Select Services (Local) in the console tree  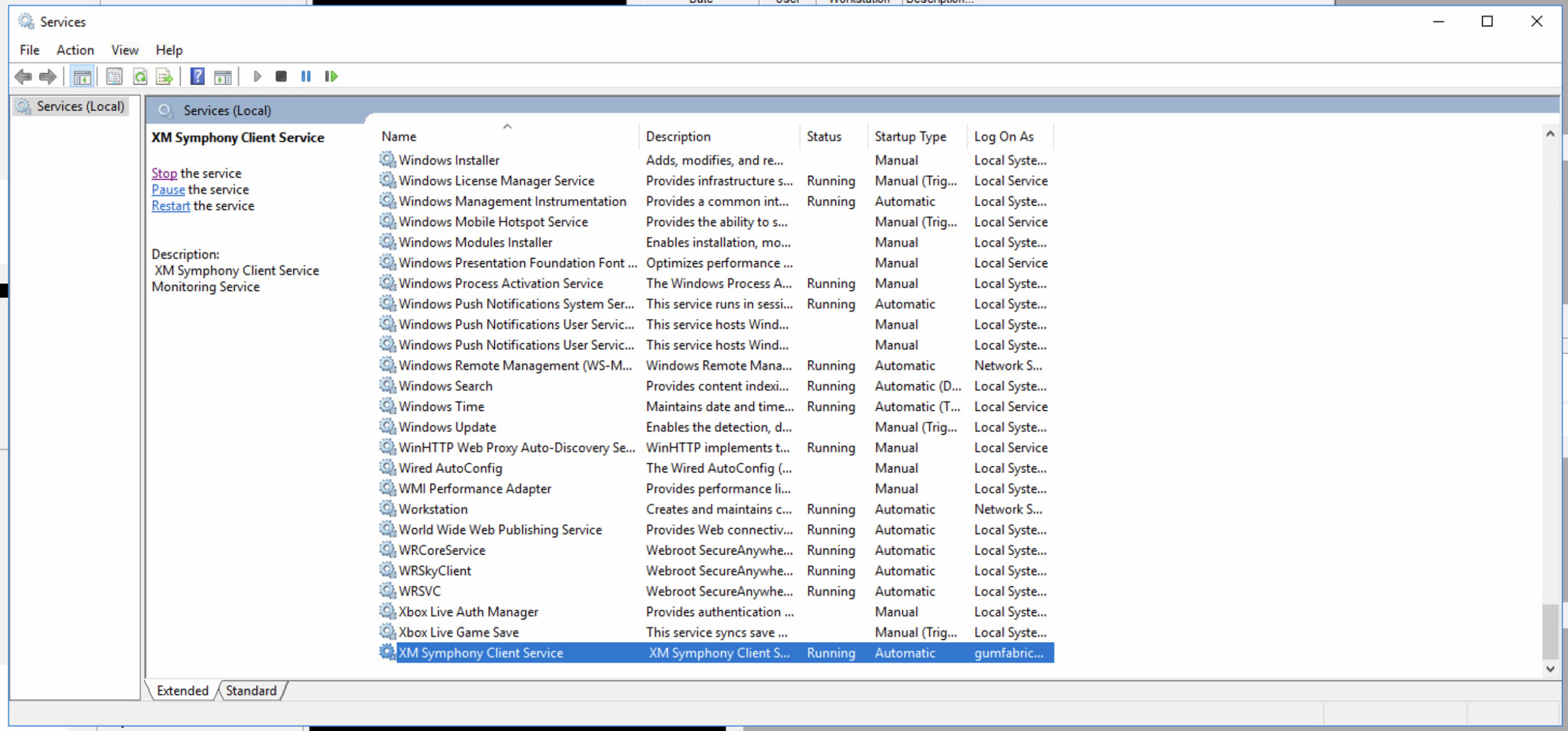[x=72, y=107]
